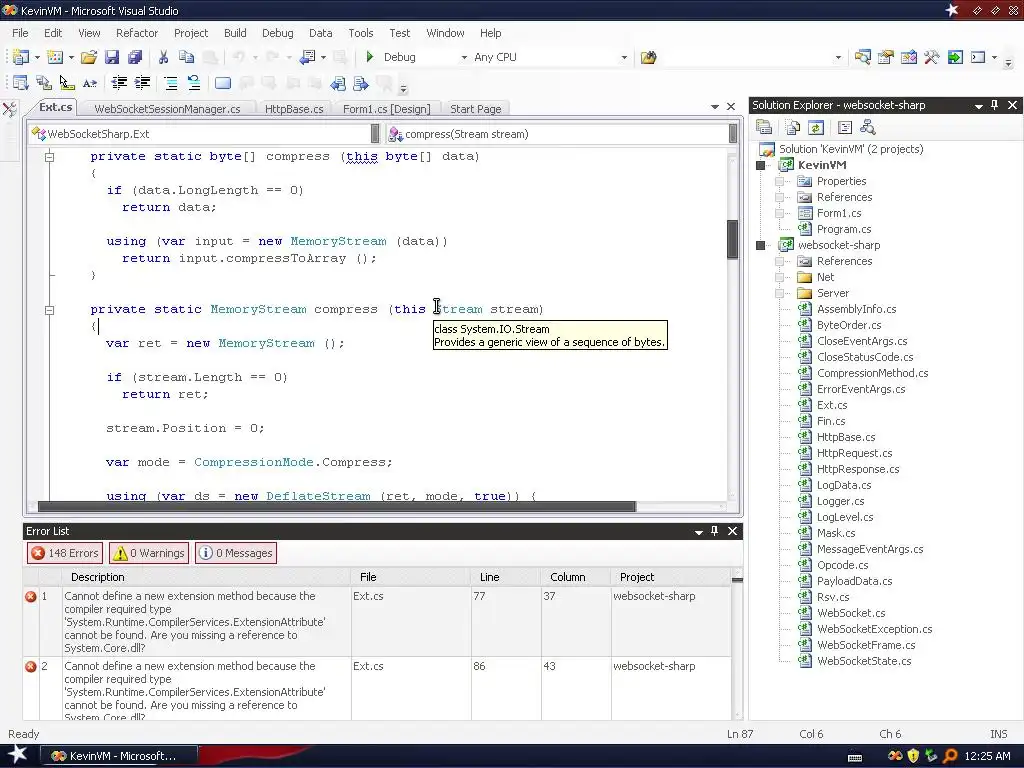The height and width of the screenshot is (768, 1024).
Task: Open the WebSocketSharp.Ext class dropdown
Action: [375, 134]
